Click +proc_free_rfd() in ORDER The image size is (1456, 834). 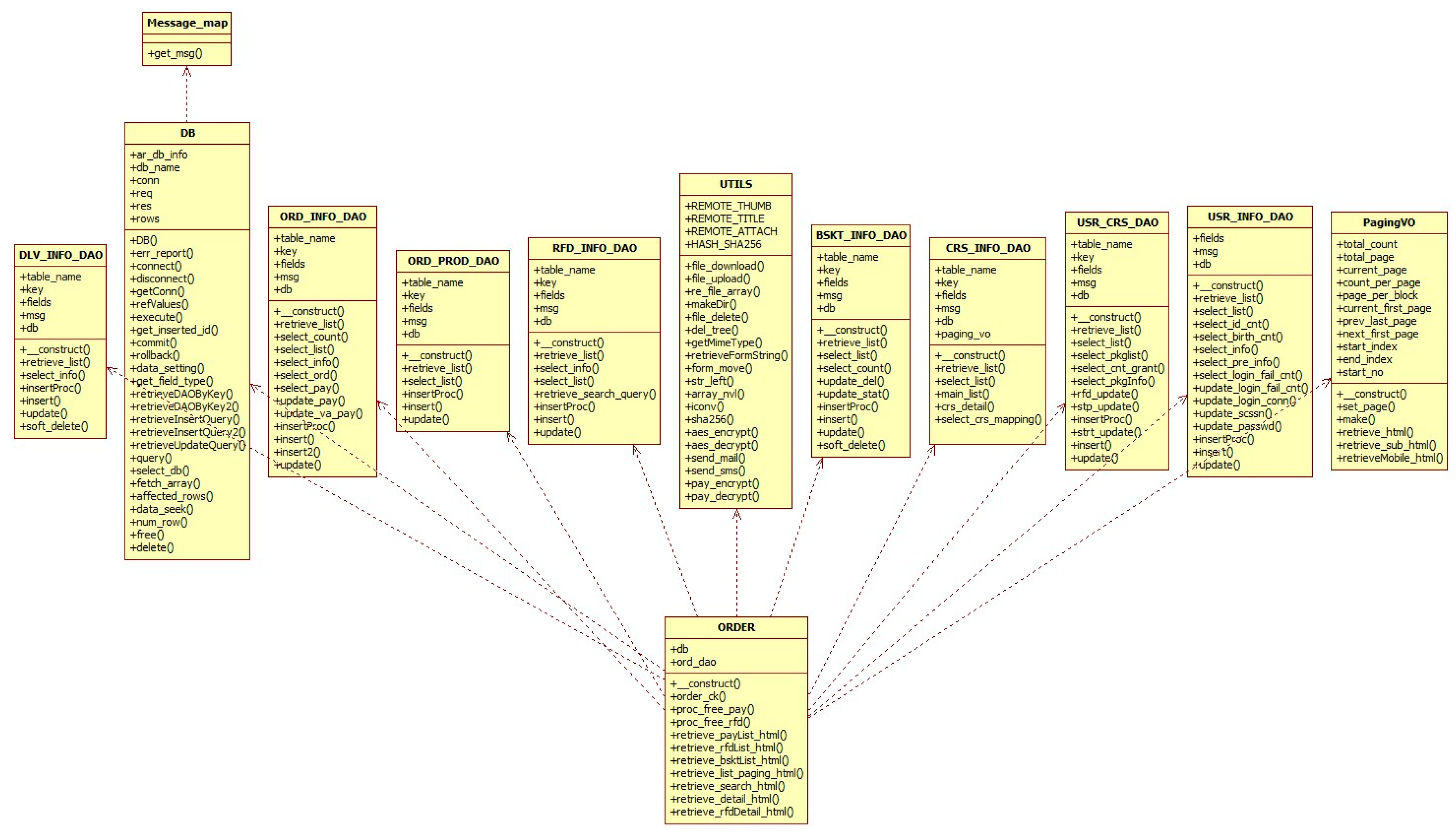(710, 722)
